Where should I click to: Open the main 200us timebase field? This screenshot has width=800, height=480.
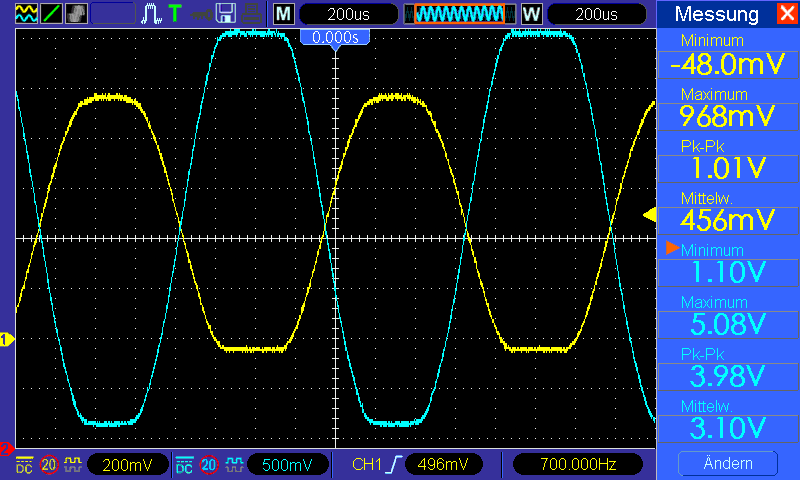347,14
